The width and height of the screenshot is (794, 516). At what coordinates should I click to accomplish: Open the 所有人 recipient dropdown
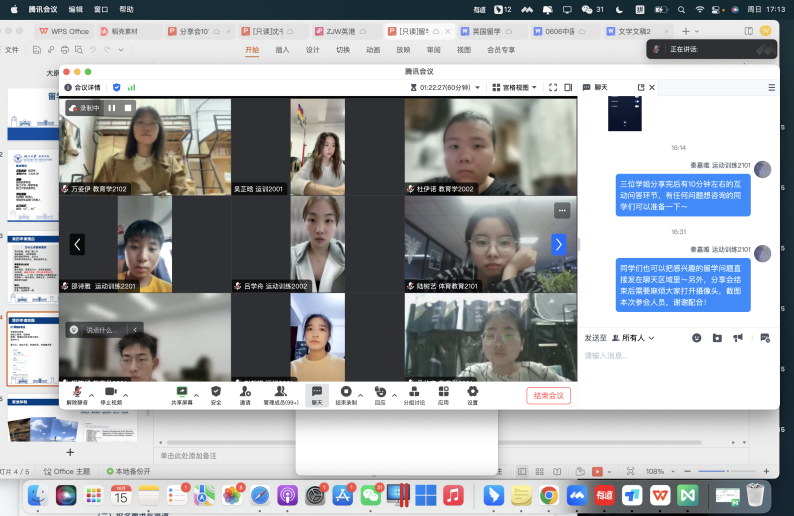(635, 338)
